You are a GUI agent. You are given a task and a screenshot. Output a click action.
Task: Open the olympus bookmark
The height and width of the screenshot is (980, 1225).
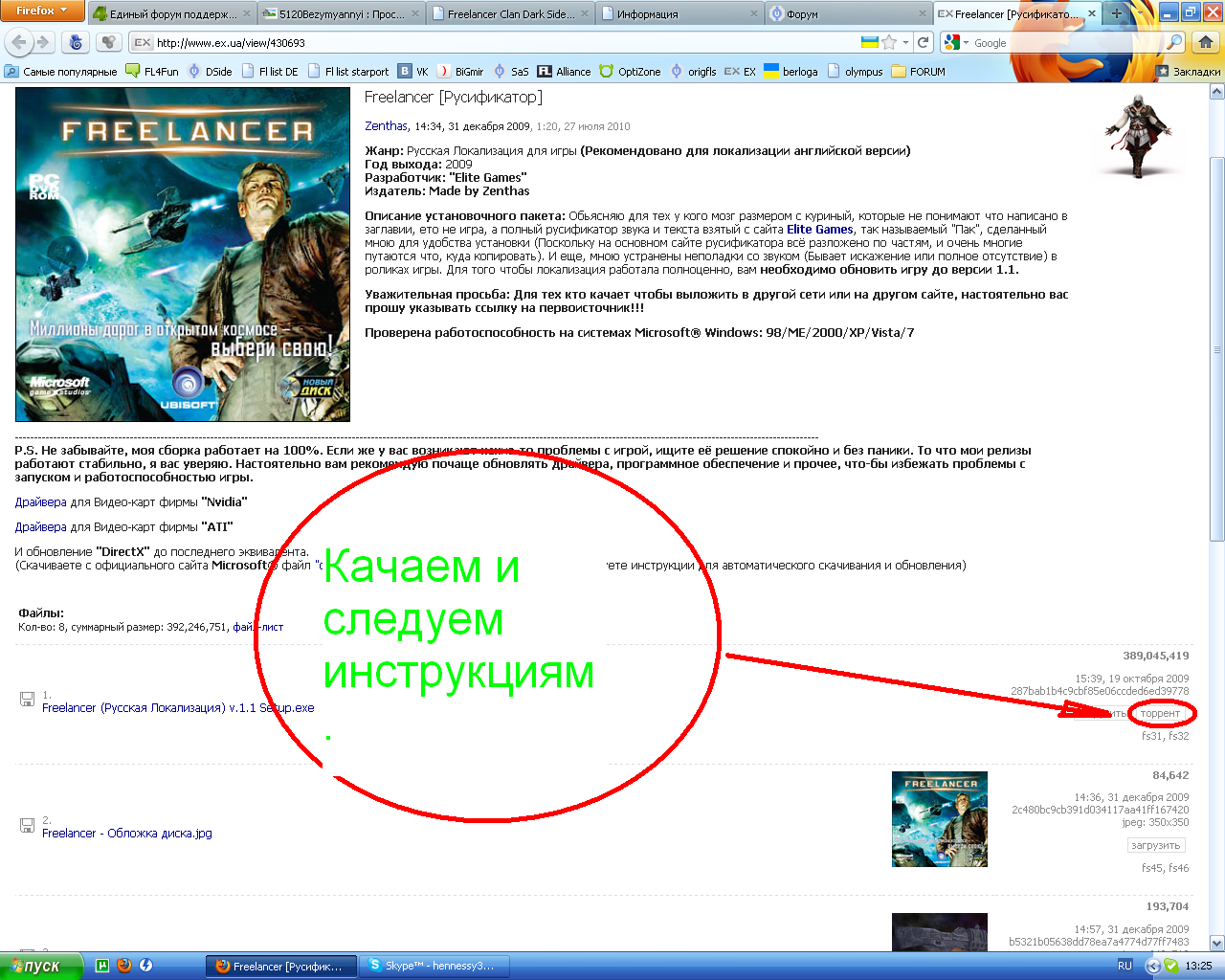coord(855,71)
